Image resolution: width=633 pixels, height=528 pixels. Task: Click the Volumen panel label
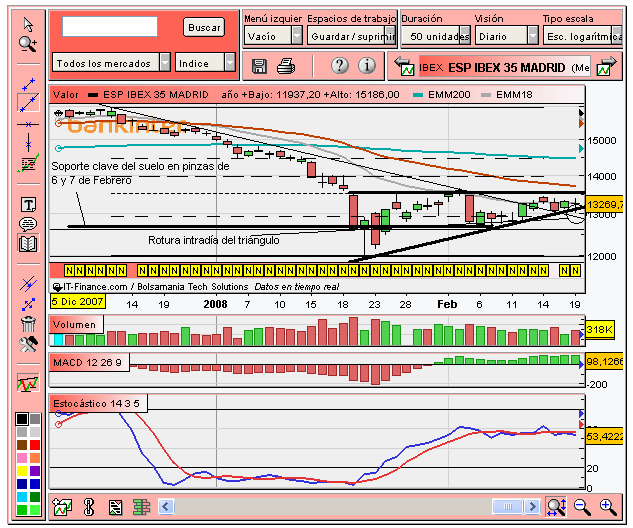click(76, 325)
